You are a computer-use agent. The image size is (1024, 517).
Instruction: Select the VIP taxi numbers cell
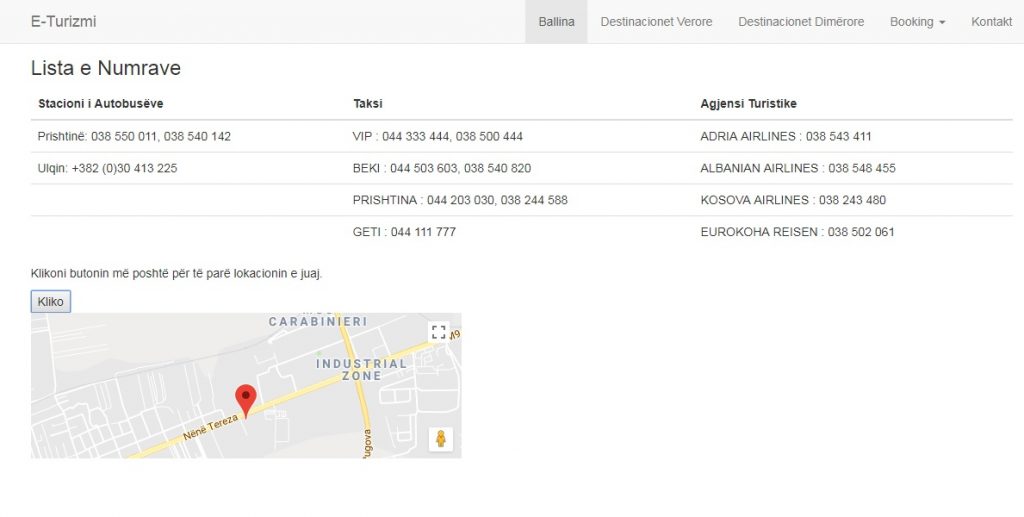coord(520,136)
